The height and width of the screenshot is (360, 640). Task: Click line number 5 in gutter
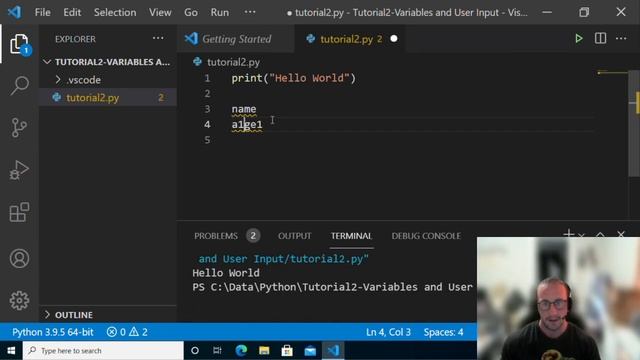click(207, 140)
